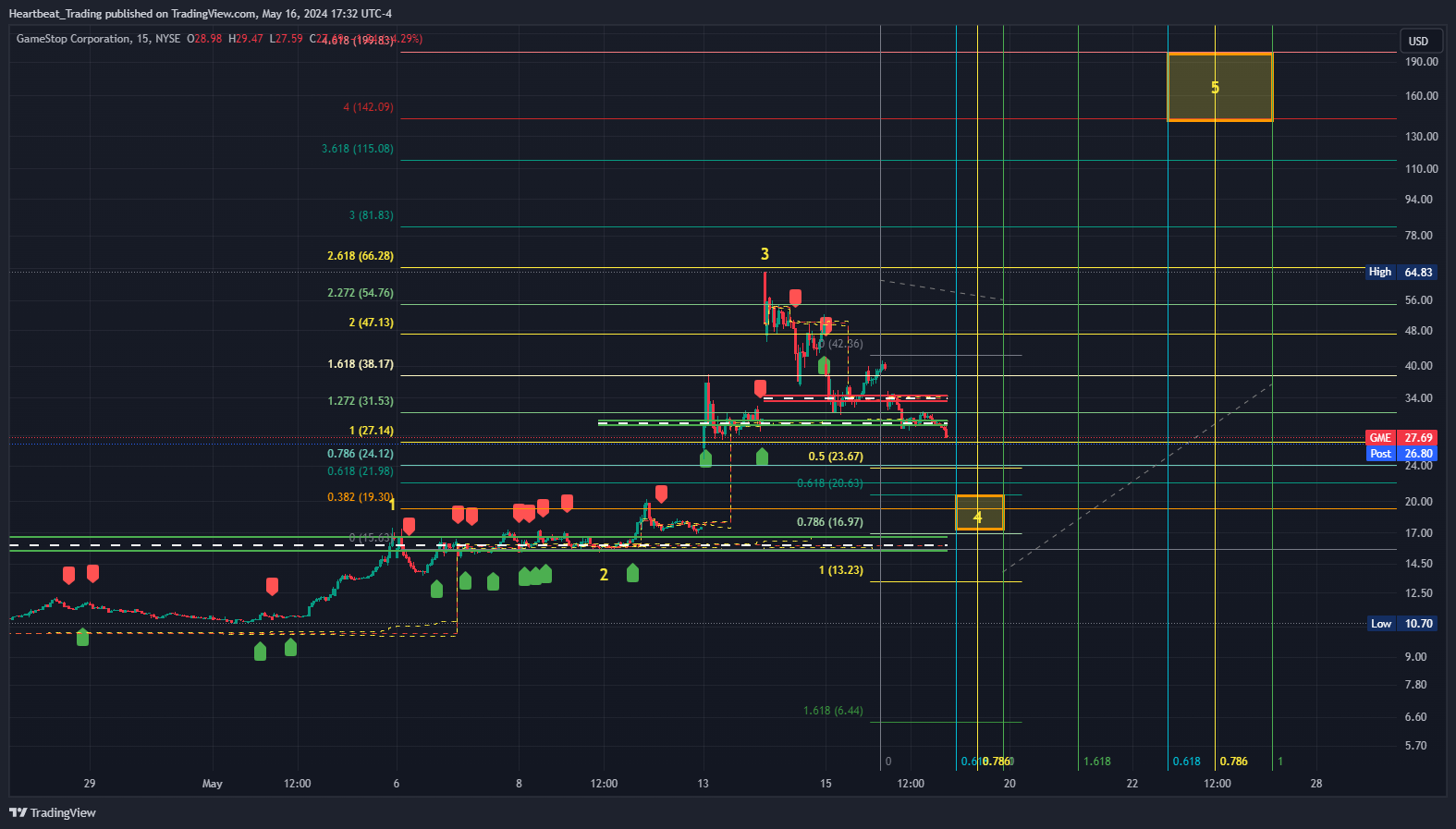The width and height of the screenshot is (1456, 829).
Task: Select the 0.382 (19.30) Fibonacci label
Action: click(x=361, y=497)
